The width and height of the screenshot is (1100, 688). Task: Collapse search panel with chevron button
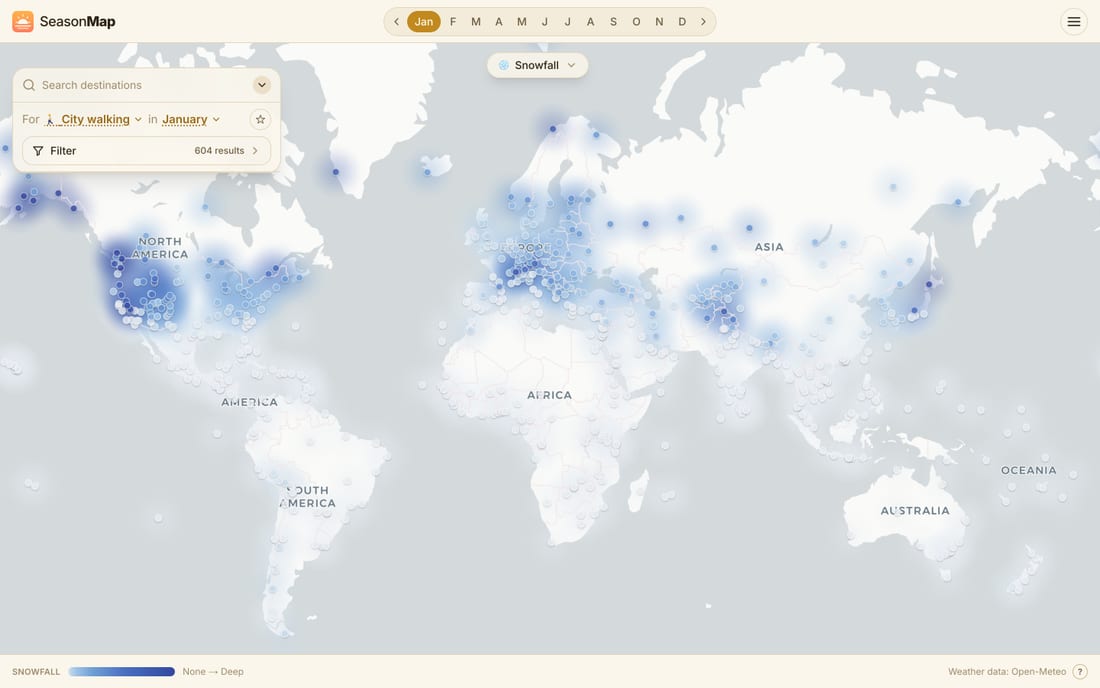click(262, 85)
